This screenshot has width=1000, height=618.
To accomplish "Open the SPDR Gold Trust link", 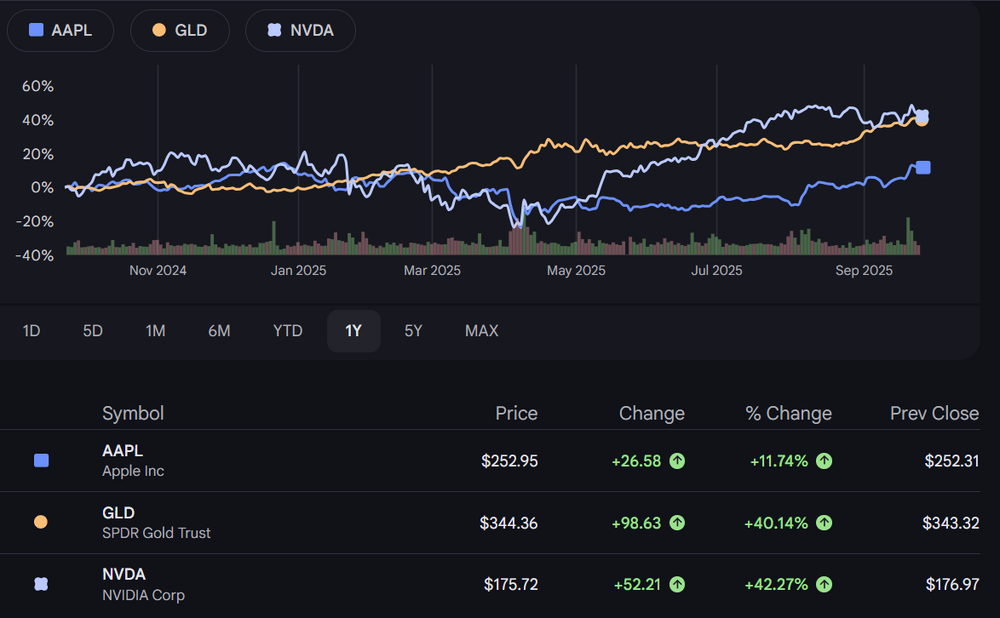I will [156, 533].
